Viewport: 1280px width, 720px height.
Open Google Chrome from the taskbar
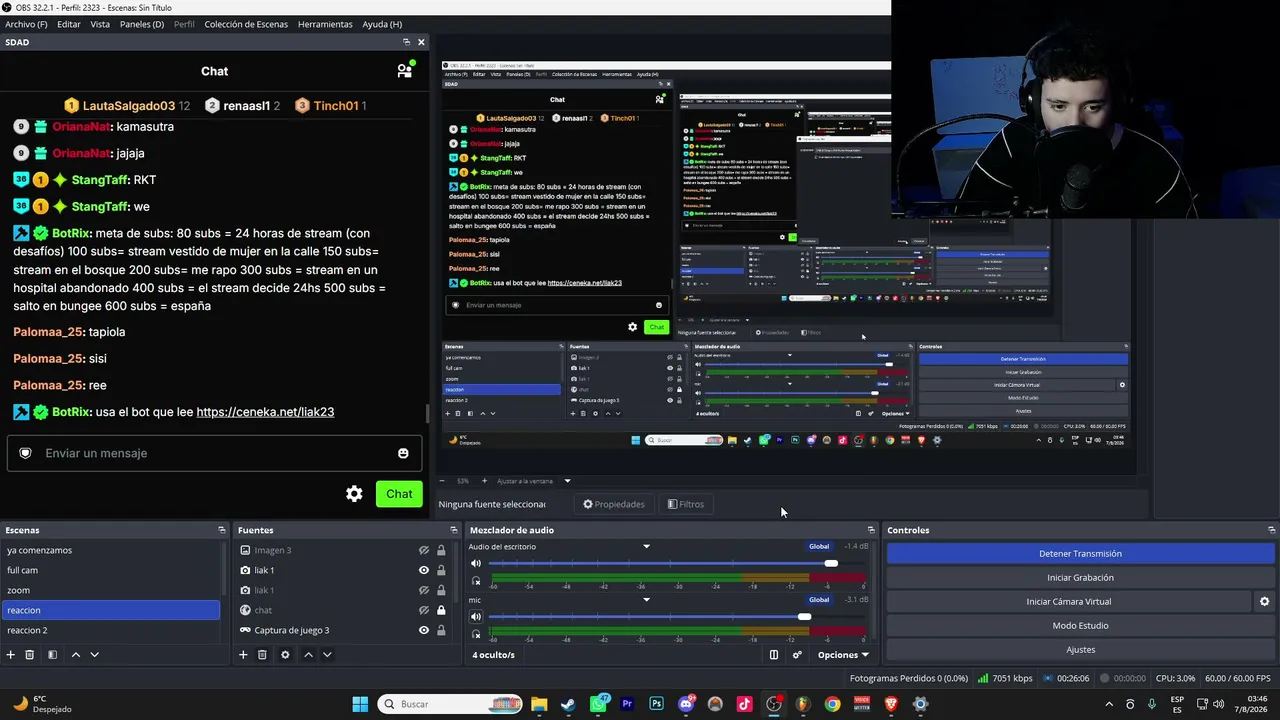point(832,704)
